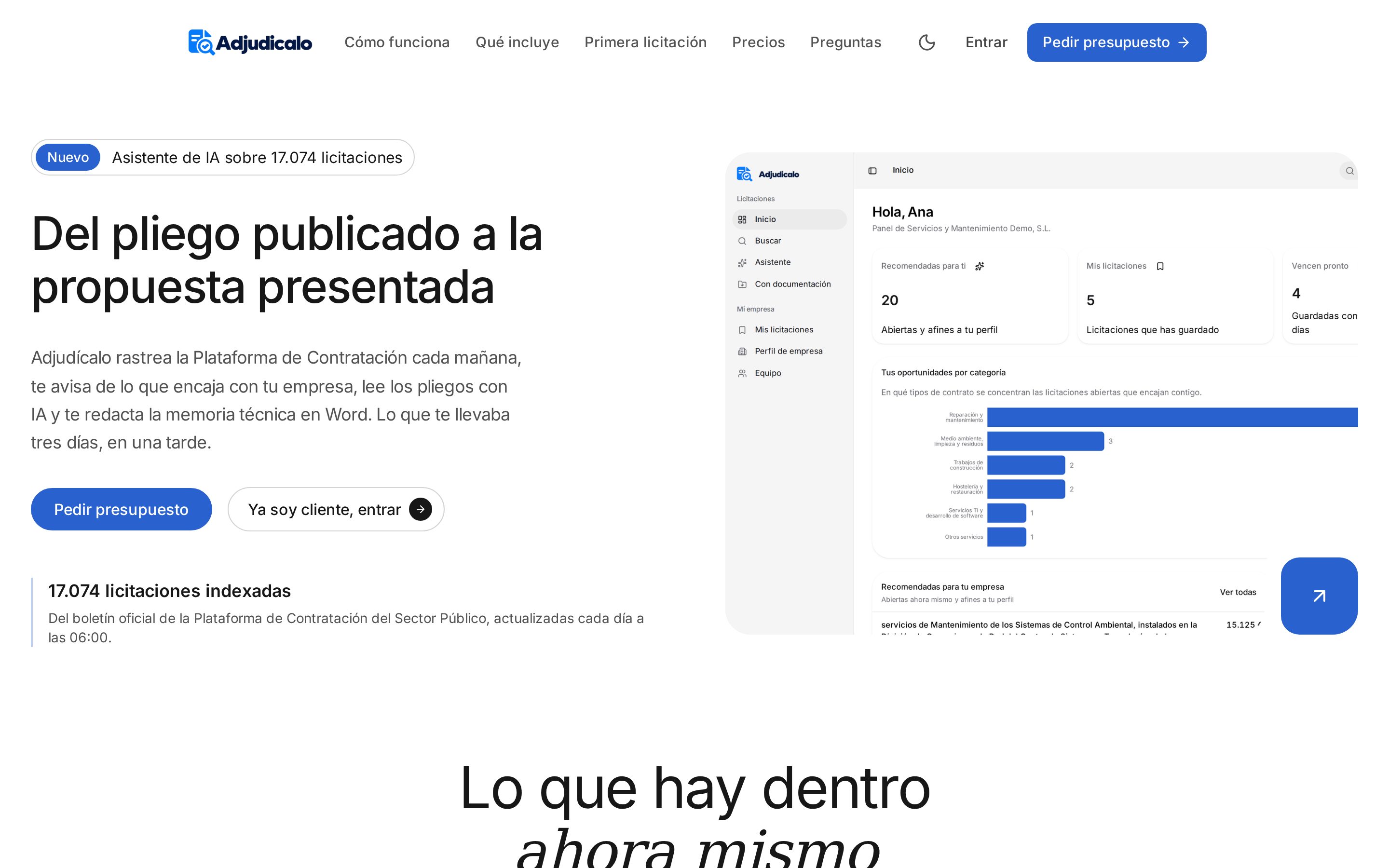Click 'Recomendadas para tu empresa' heading
The image size is (1389, 868).
(942, 587)
